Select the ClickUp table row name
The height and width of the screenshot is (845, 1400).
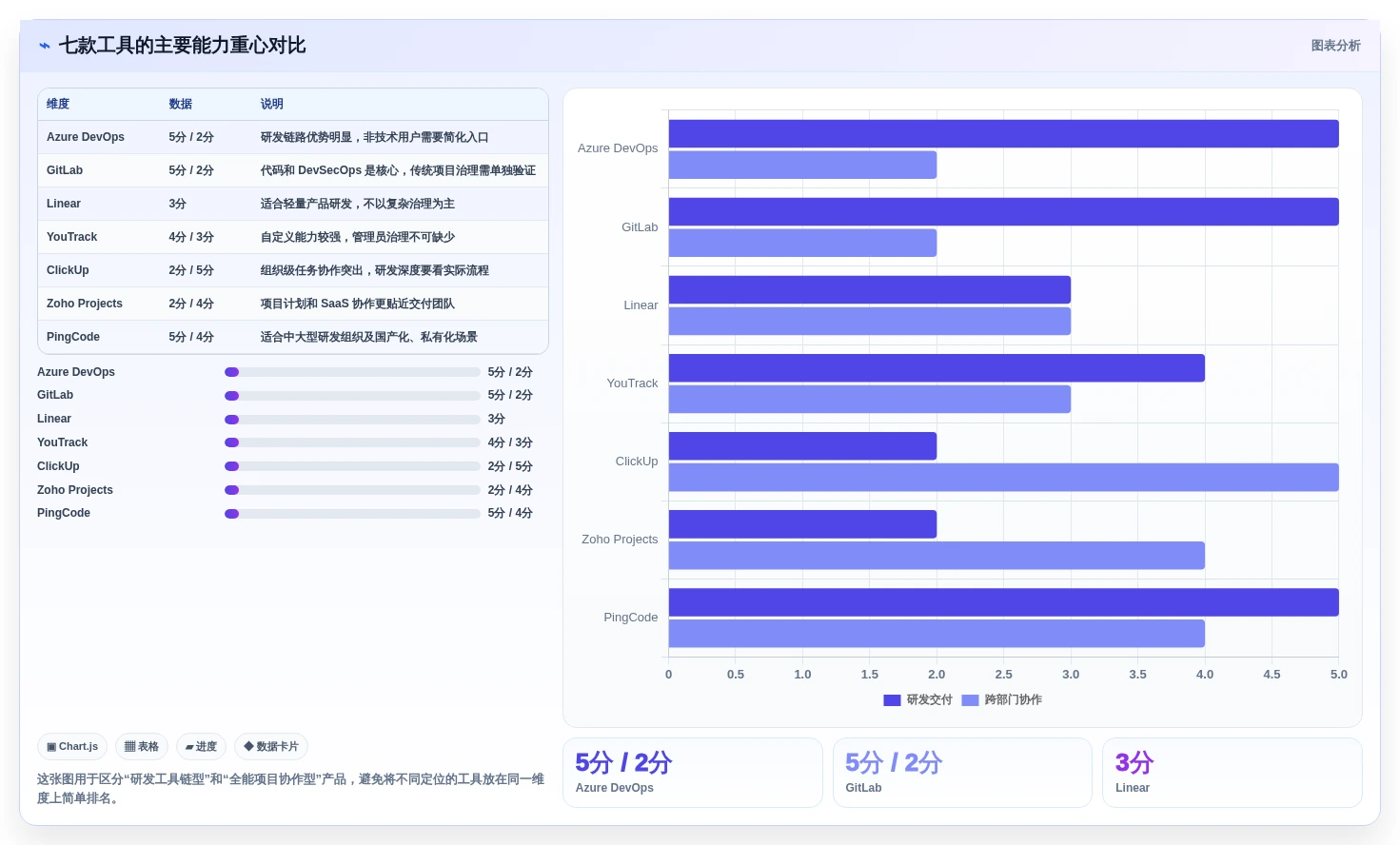coord(68,270)
